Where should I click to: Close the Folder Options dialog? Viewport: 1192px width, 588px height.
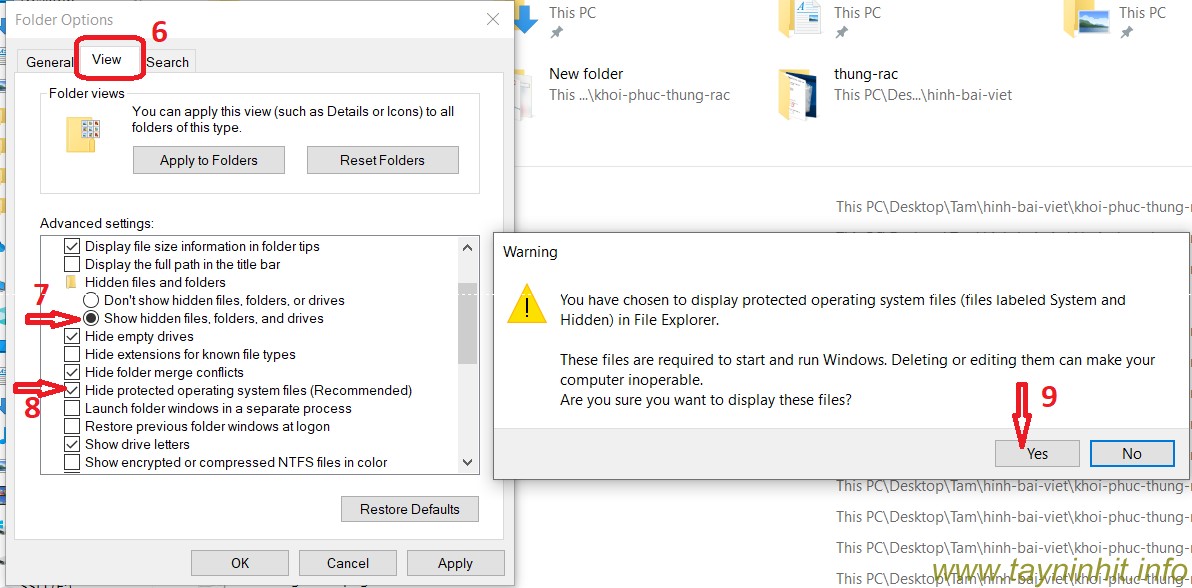(492, 19)
